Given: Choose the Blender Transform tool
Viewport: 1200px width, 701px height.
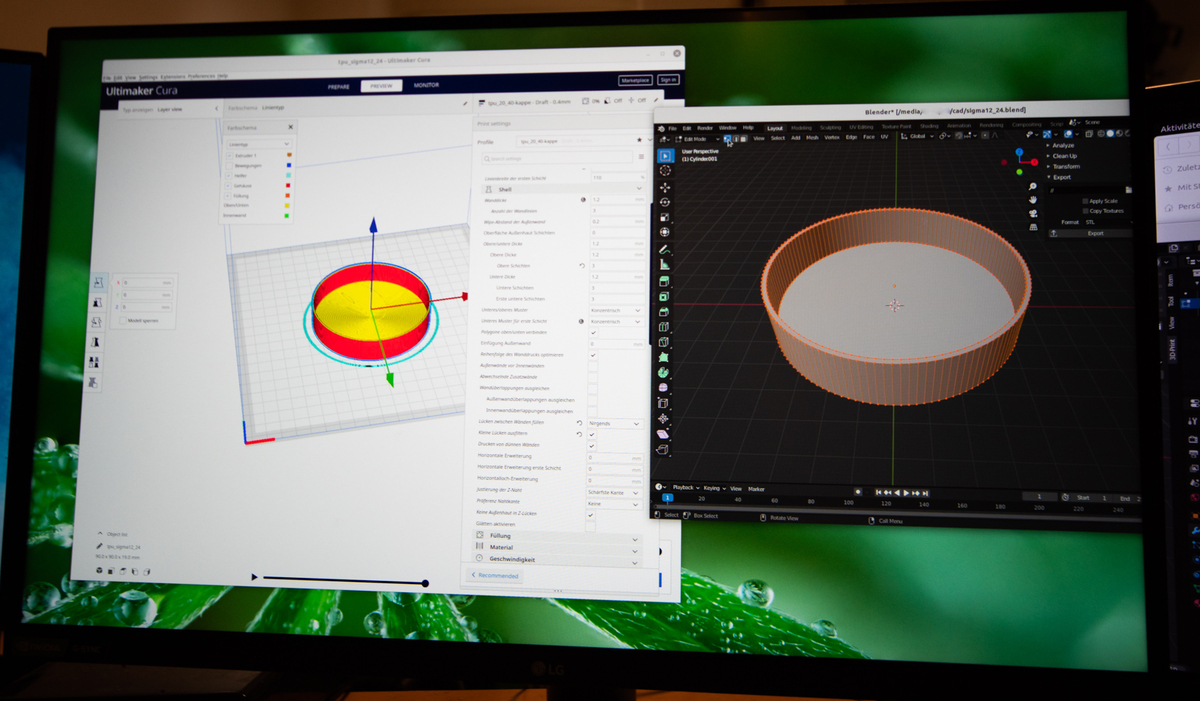Looking at the screenshot, I should (665, 232).
